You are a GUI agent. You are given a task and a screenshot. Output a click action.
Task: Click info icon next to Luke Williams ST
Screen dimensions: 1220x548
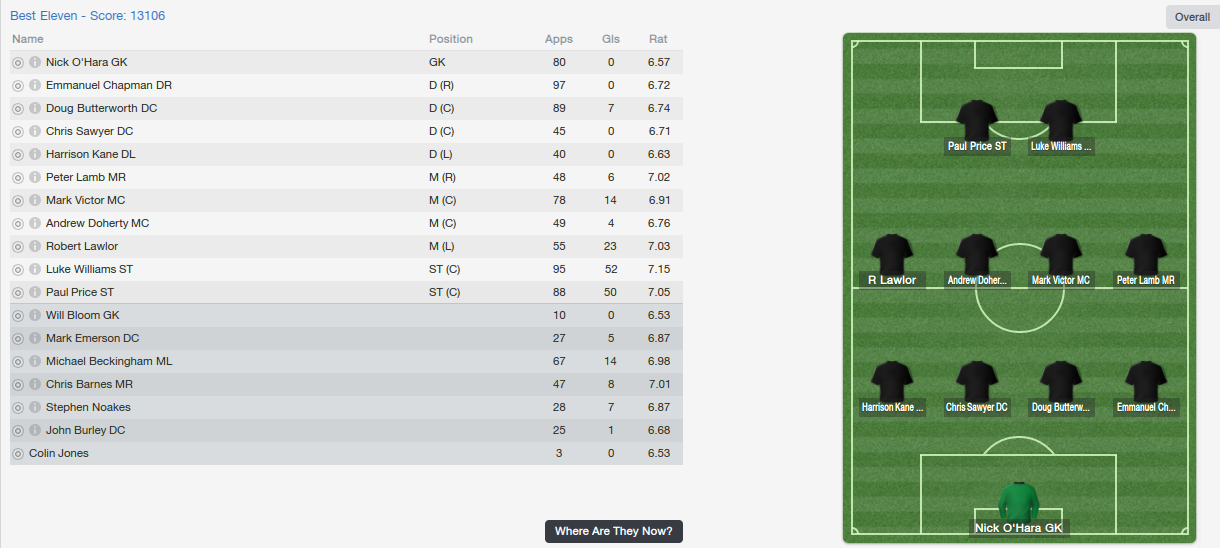[x=35, y=269]
